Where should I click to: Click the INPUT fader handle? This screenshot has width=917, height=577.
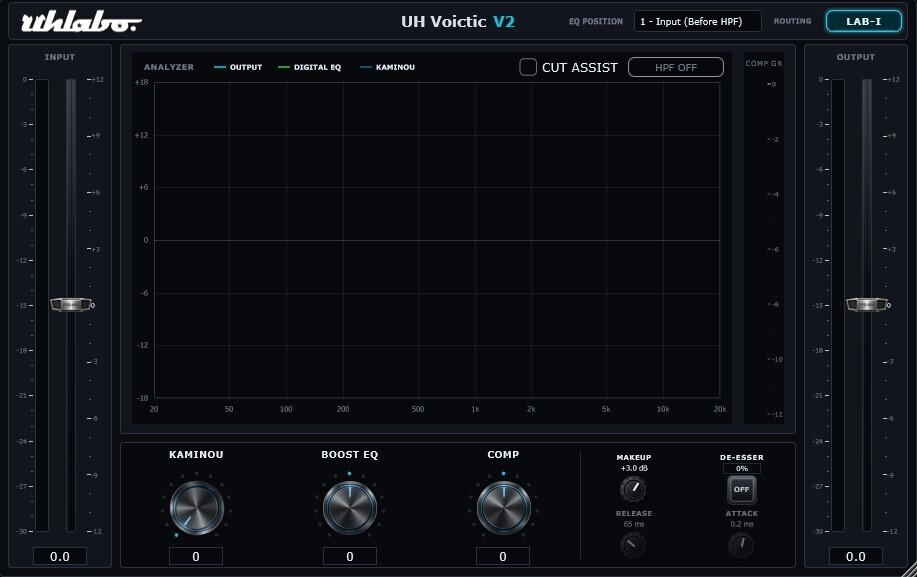[71, 305]
